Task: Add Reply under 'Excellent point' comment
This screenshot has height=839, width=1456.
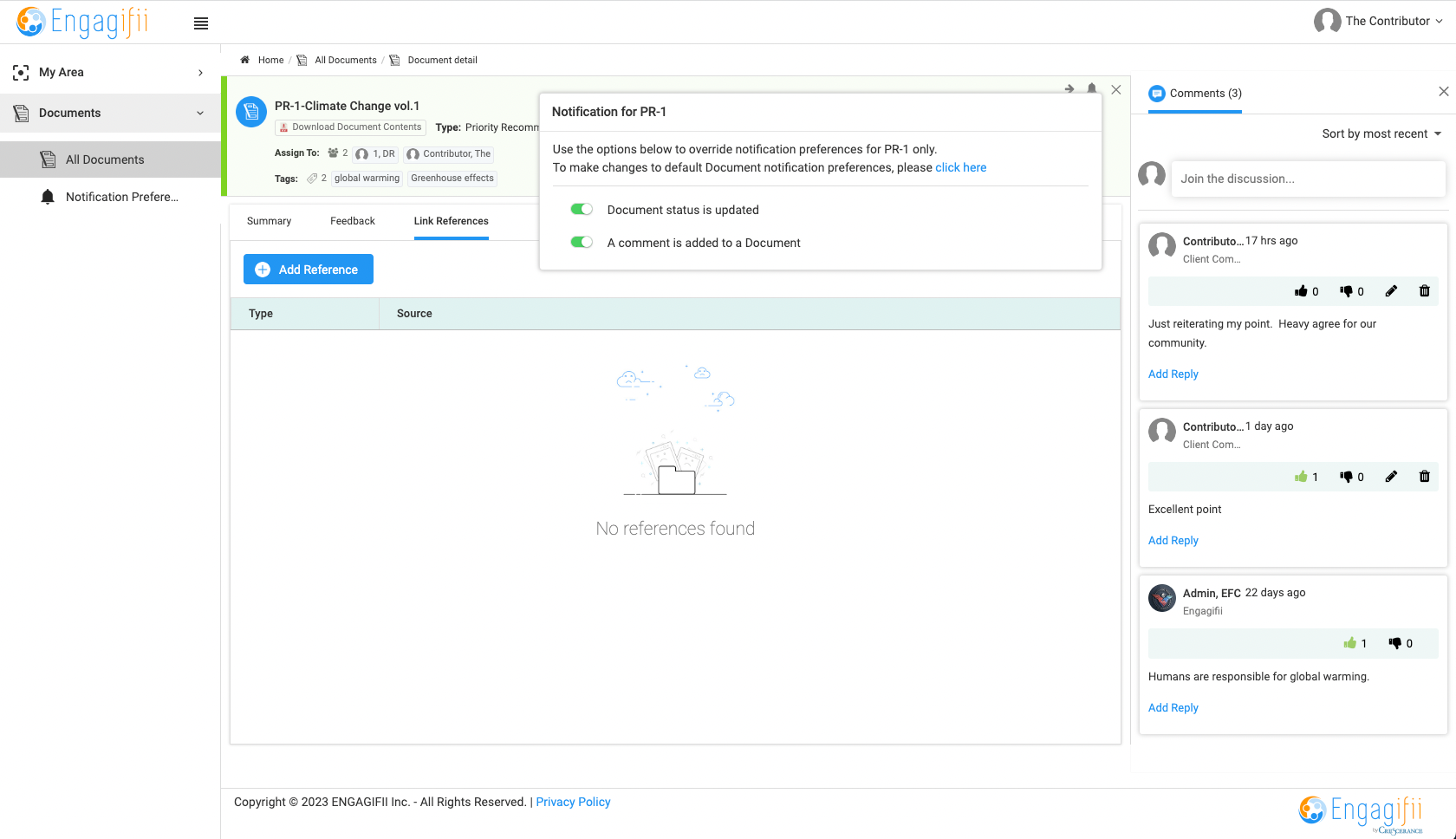Action: (x=1173, y=540)
